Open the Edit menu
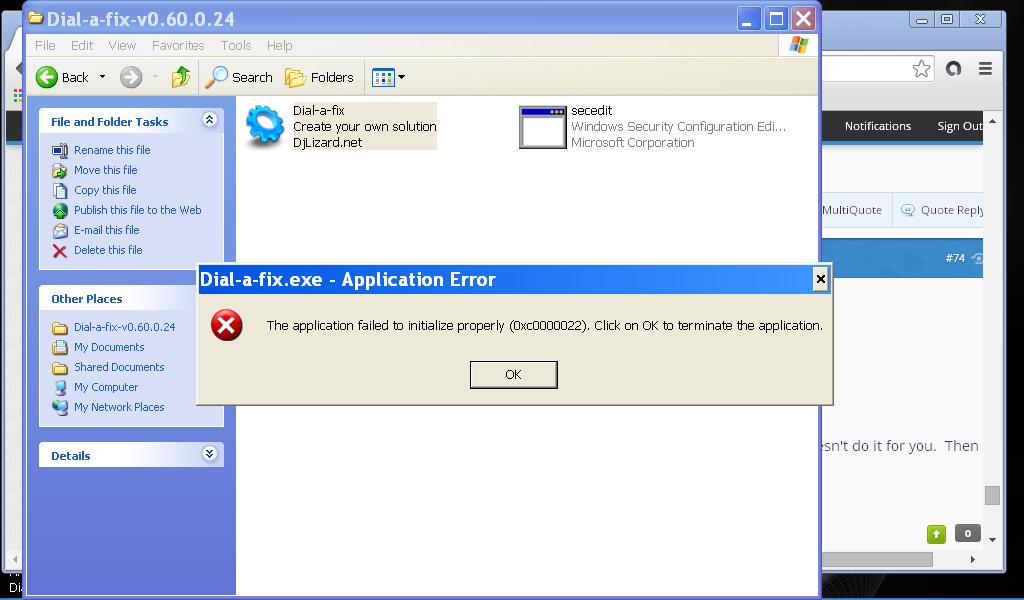The image size is (1024, 600). [82, 46]
